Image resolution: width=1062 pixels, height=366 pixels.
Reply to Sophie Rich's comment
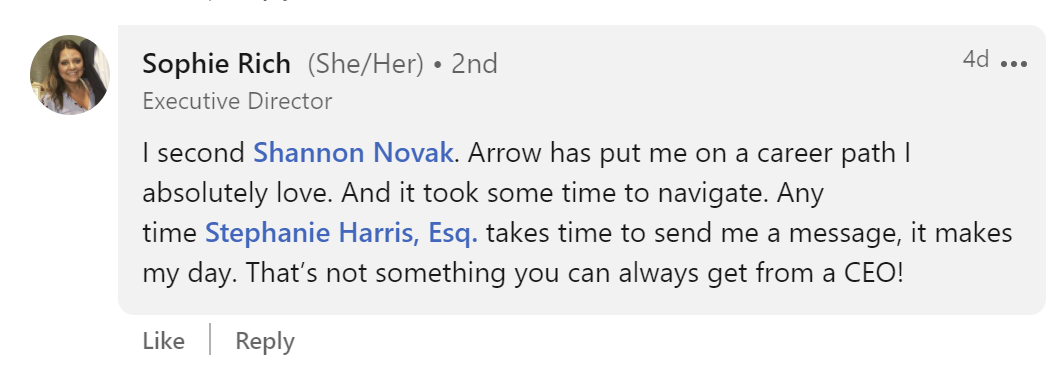(x=265, y=341)
